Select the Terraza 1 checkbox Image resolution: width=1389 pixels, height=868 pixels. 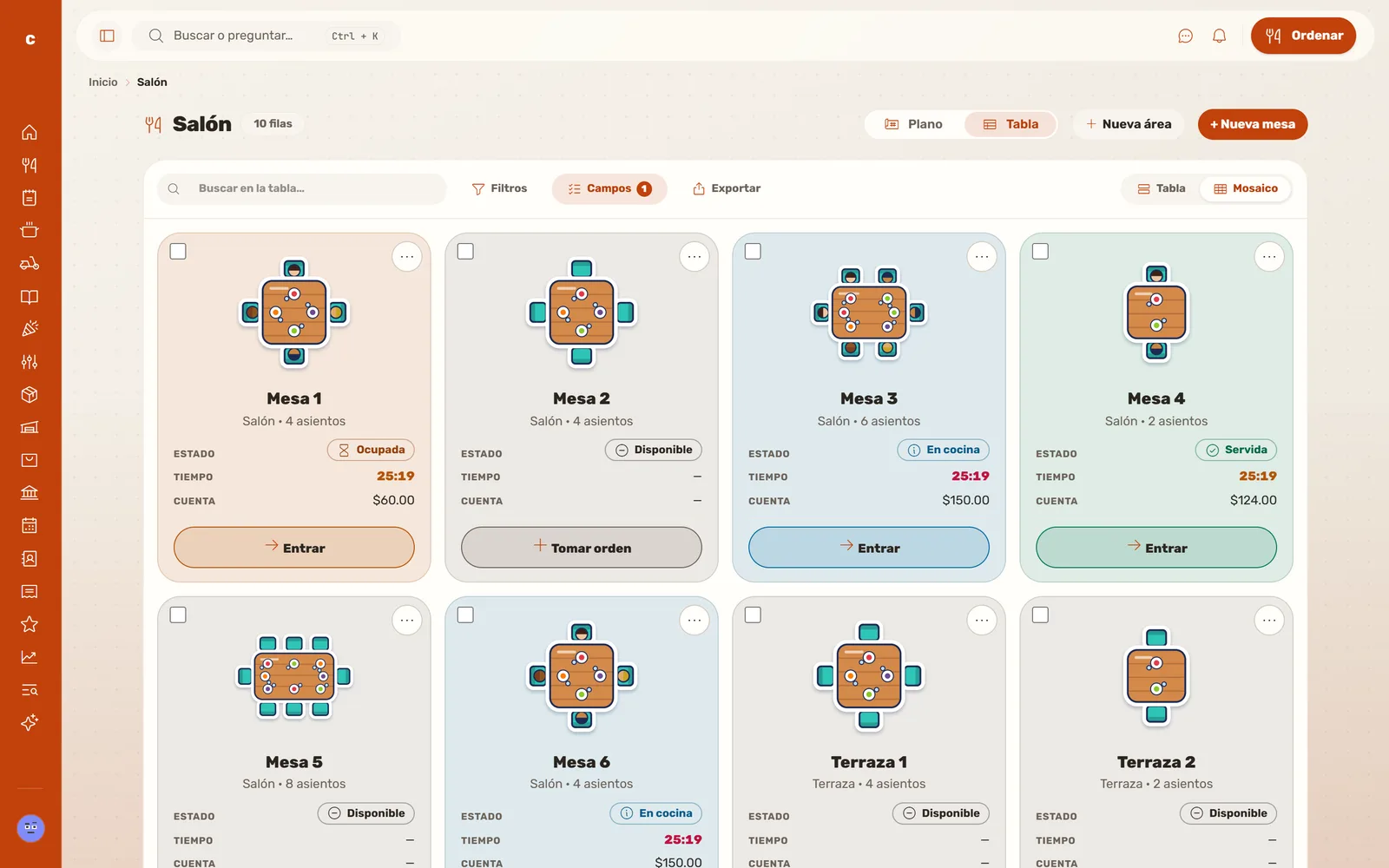753,615
